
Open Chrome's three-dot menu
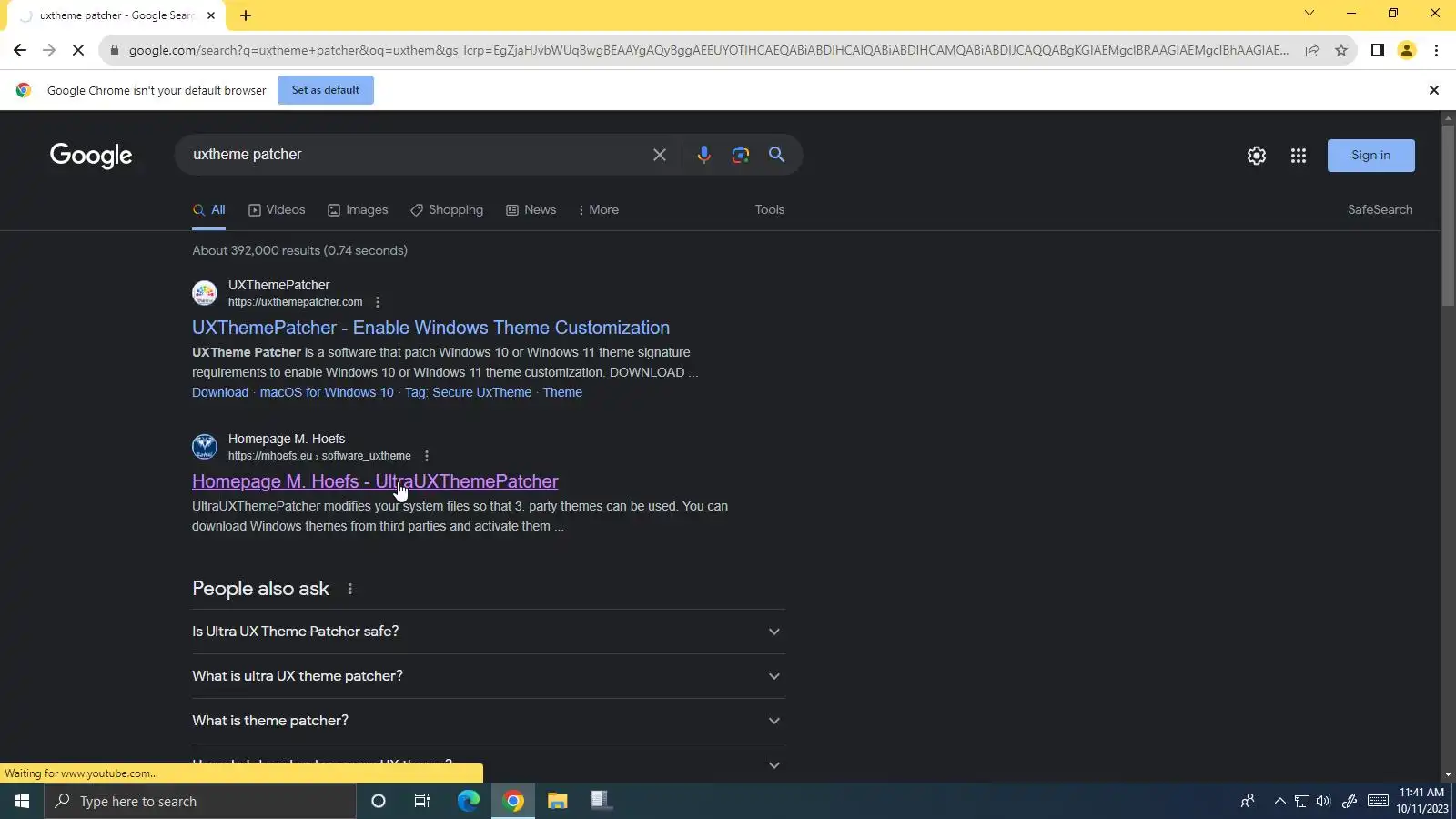click(1436, 50)
